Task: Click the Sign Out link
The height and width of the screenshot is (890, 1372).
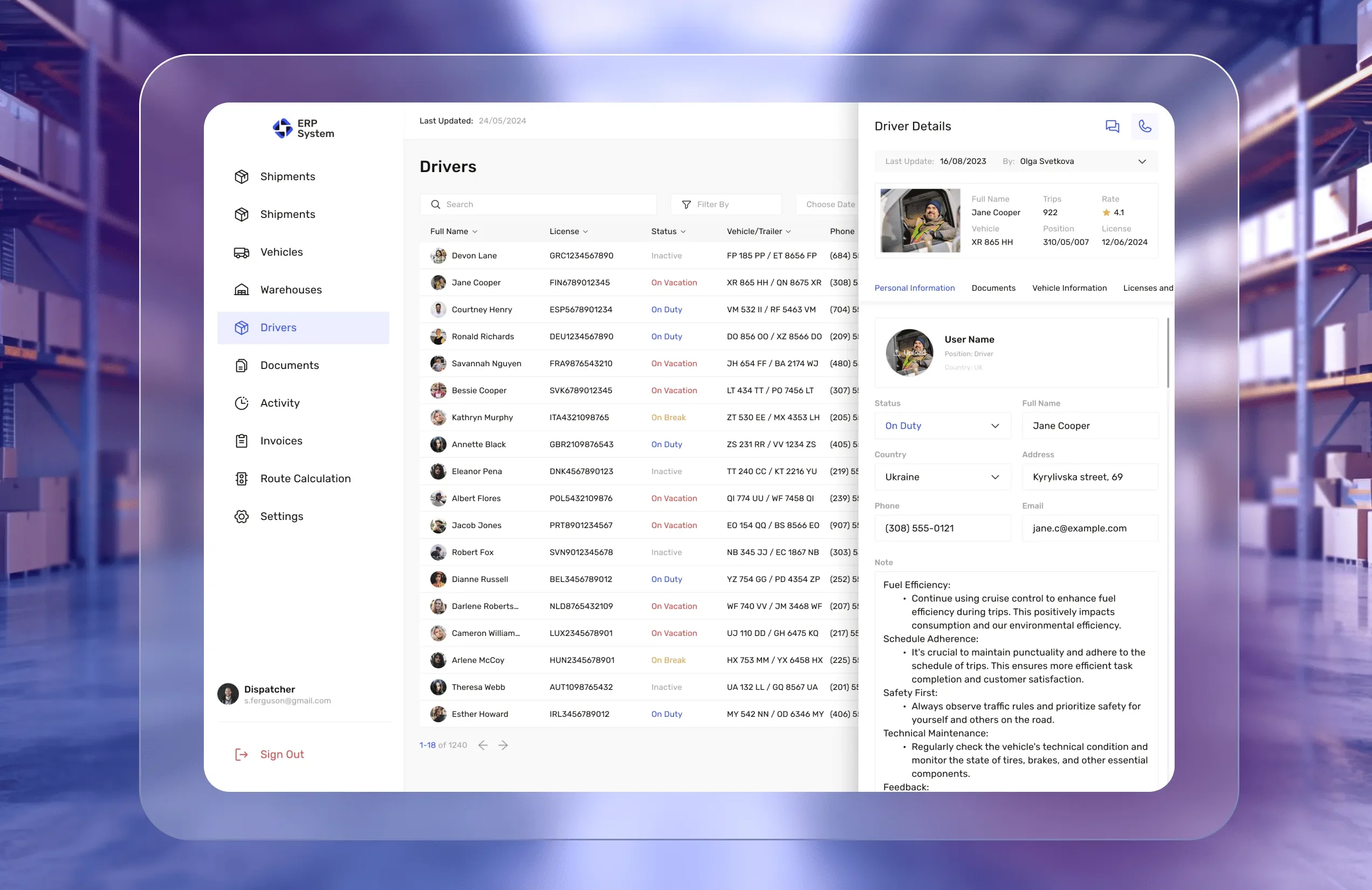Action: tap(282, 754)
